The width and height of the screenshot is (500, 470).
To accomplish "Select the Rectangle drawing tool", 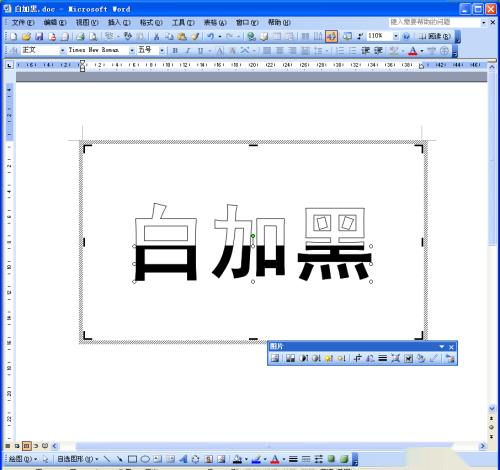I will pyautogui.click(x=132, y=459).
